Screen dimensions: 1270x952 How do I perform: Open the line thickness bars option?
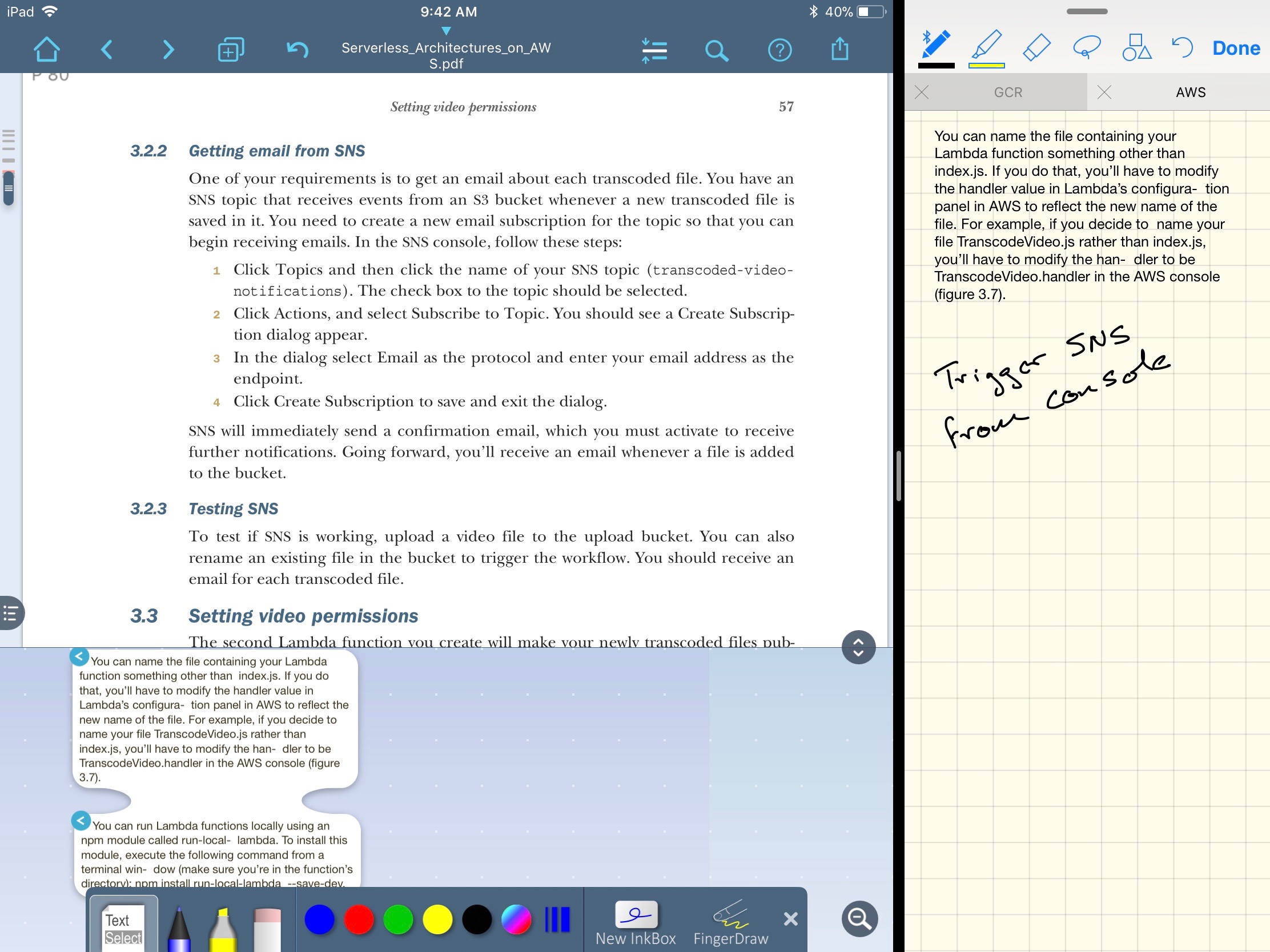[557, 920]
